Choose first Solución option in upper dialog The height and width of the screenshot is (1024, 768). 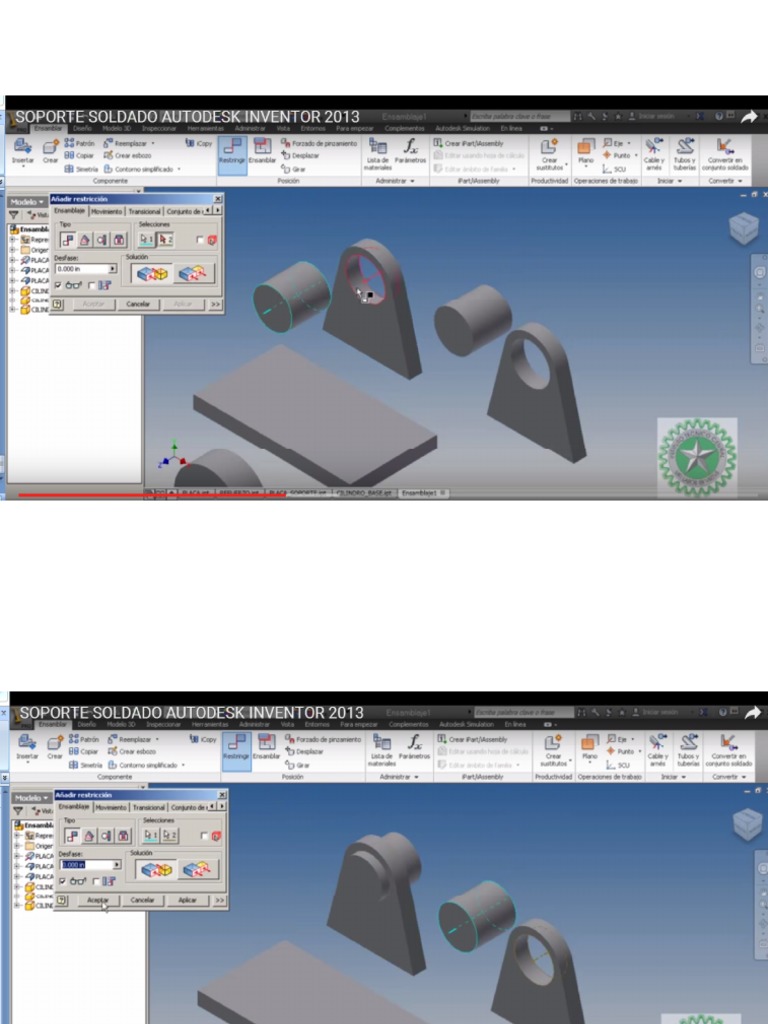tap(152, 274)
